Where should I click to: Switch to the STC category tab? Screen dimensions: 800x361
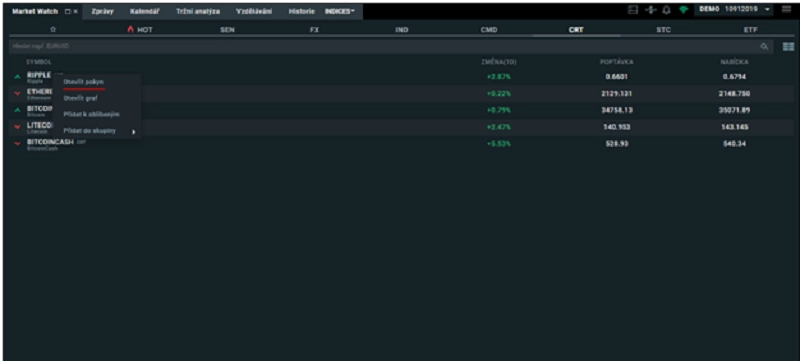(663, 30)
